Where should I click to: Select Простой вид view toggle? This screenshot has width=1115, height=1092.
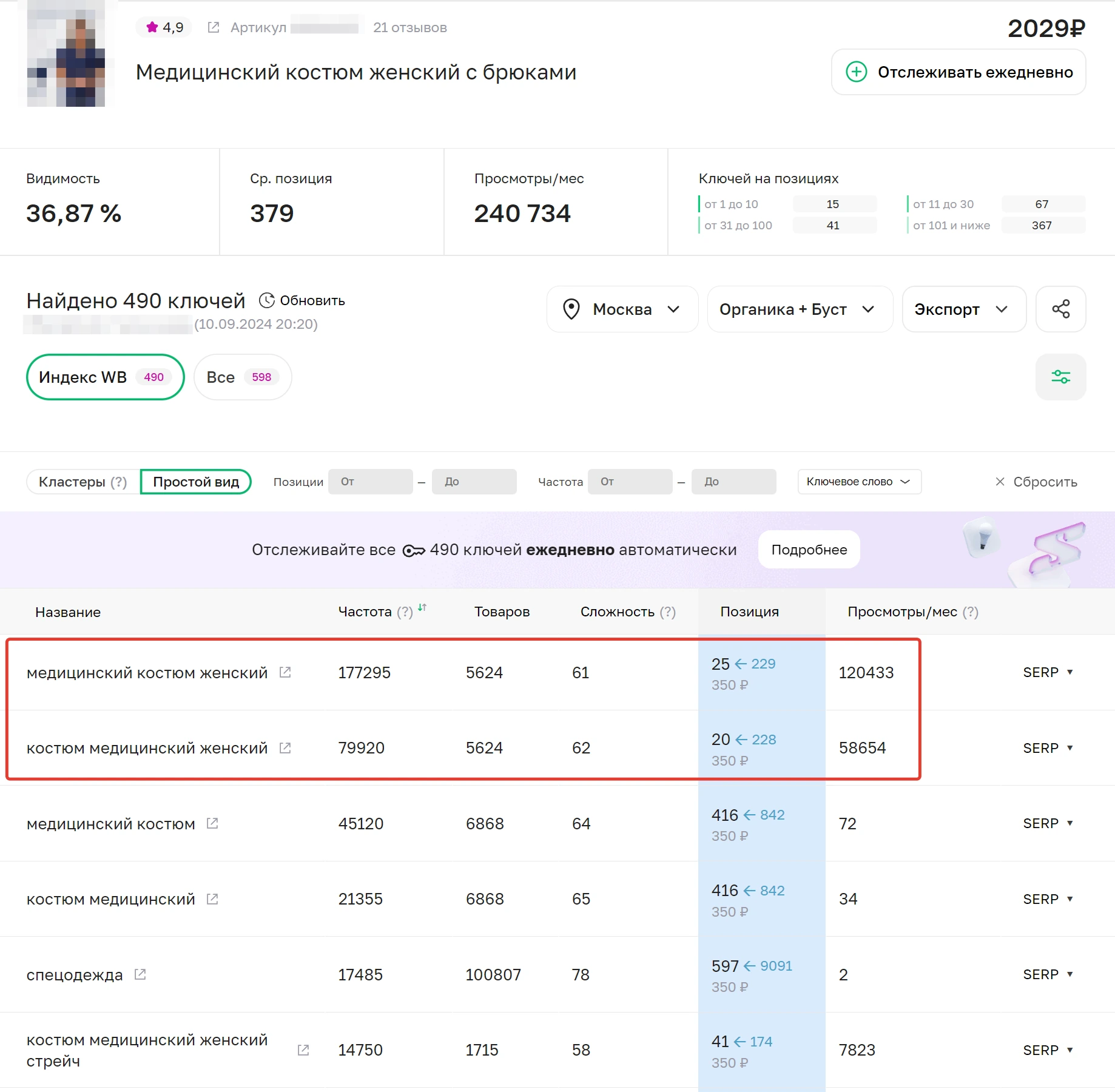[x=196, y=482]
